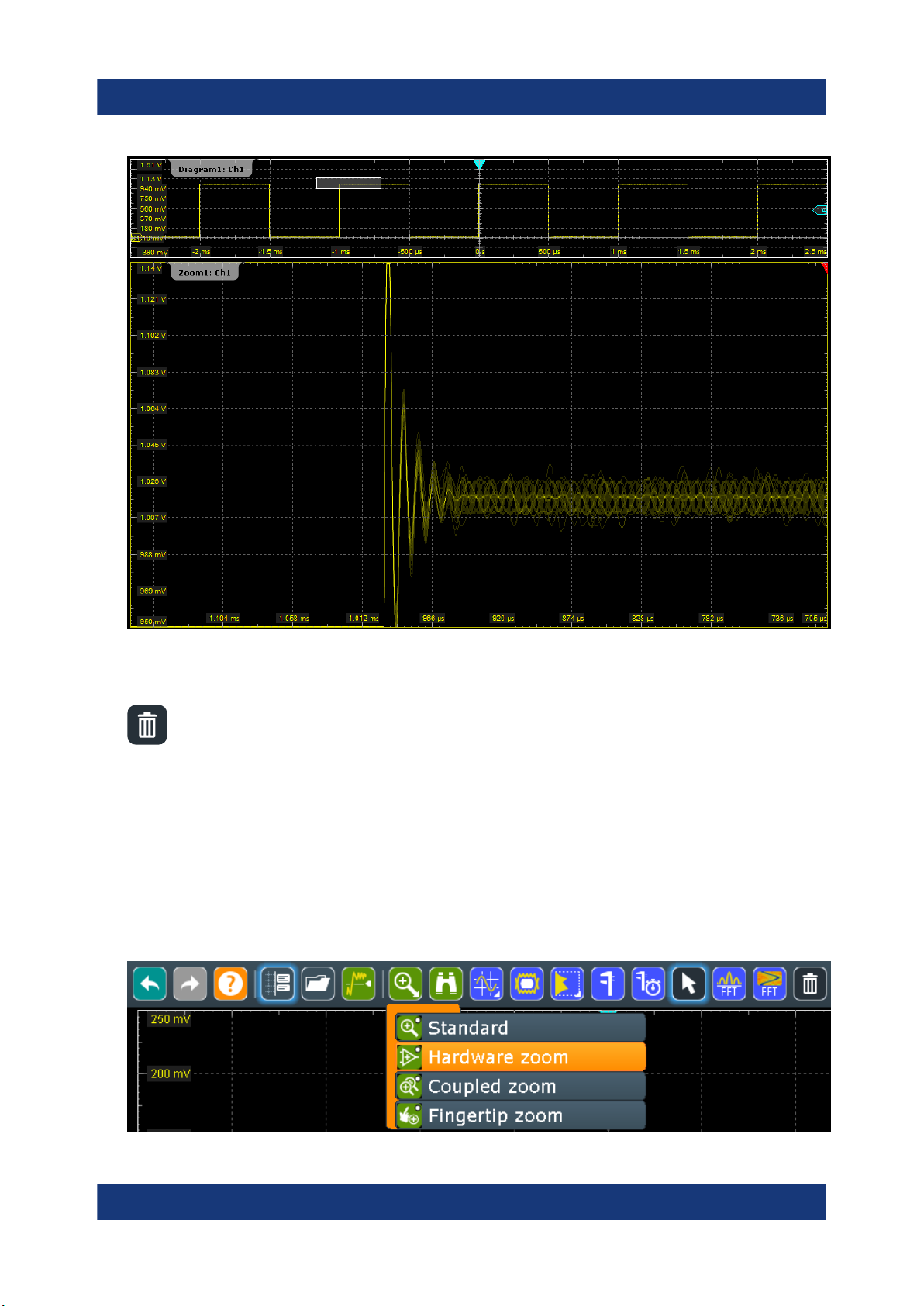
Task: Activate the selection pointer tool
Action: 688,984
